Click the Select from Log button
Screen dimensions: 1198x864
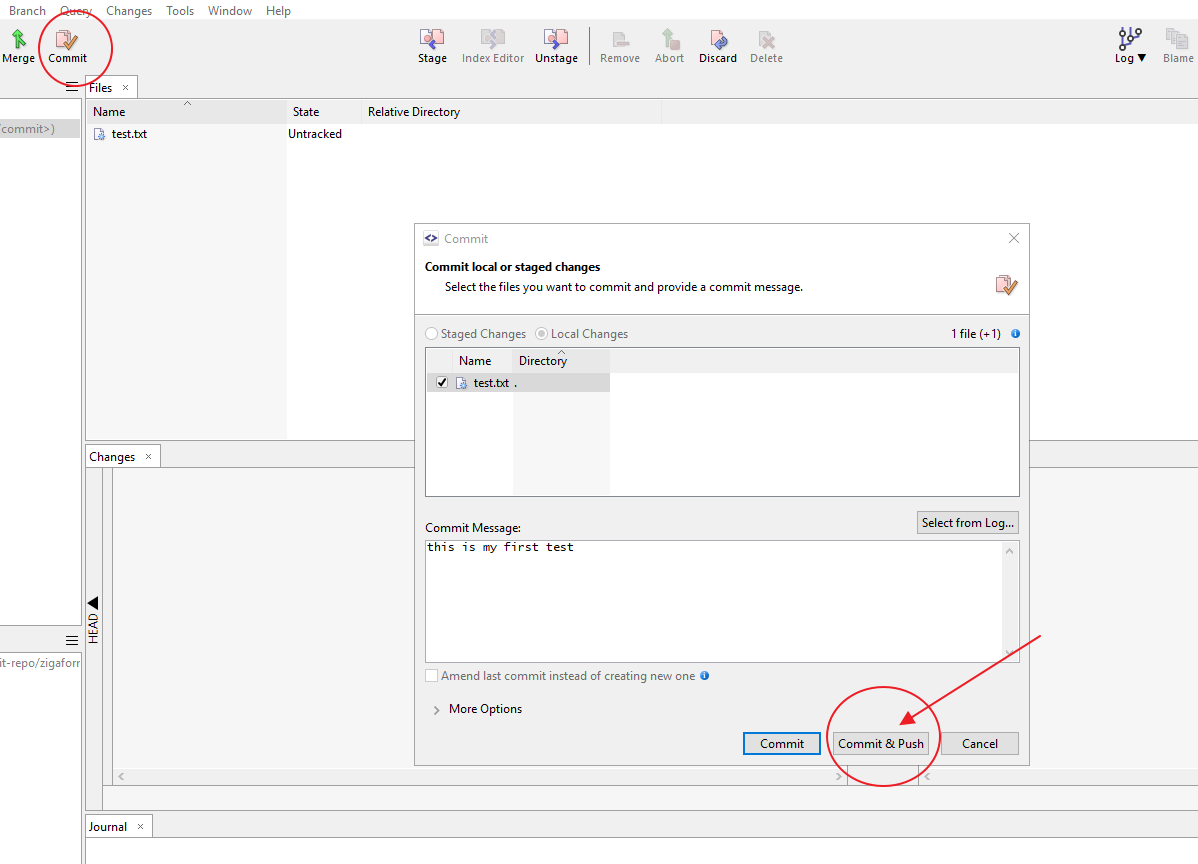coord(967,523)
